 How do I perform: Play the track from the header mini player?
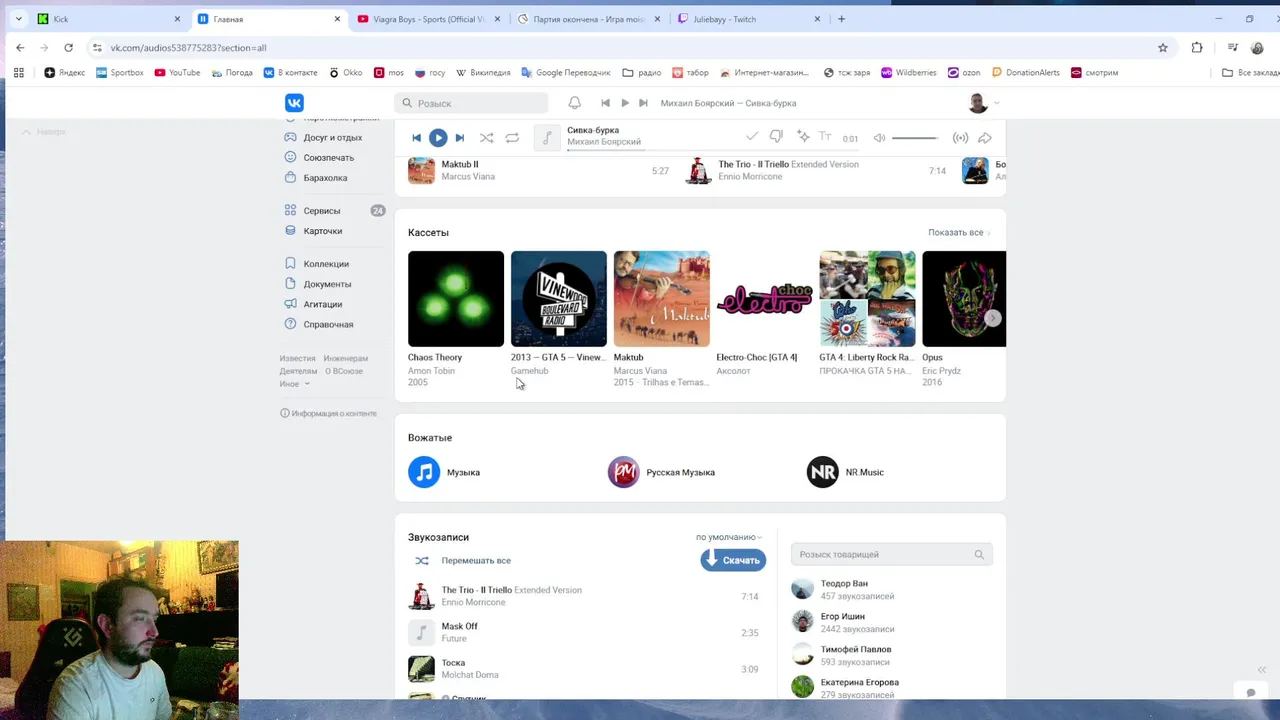[625, 103]
